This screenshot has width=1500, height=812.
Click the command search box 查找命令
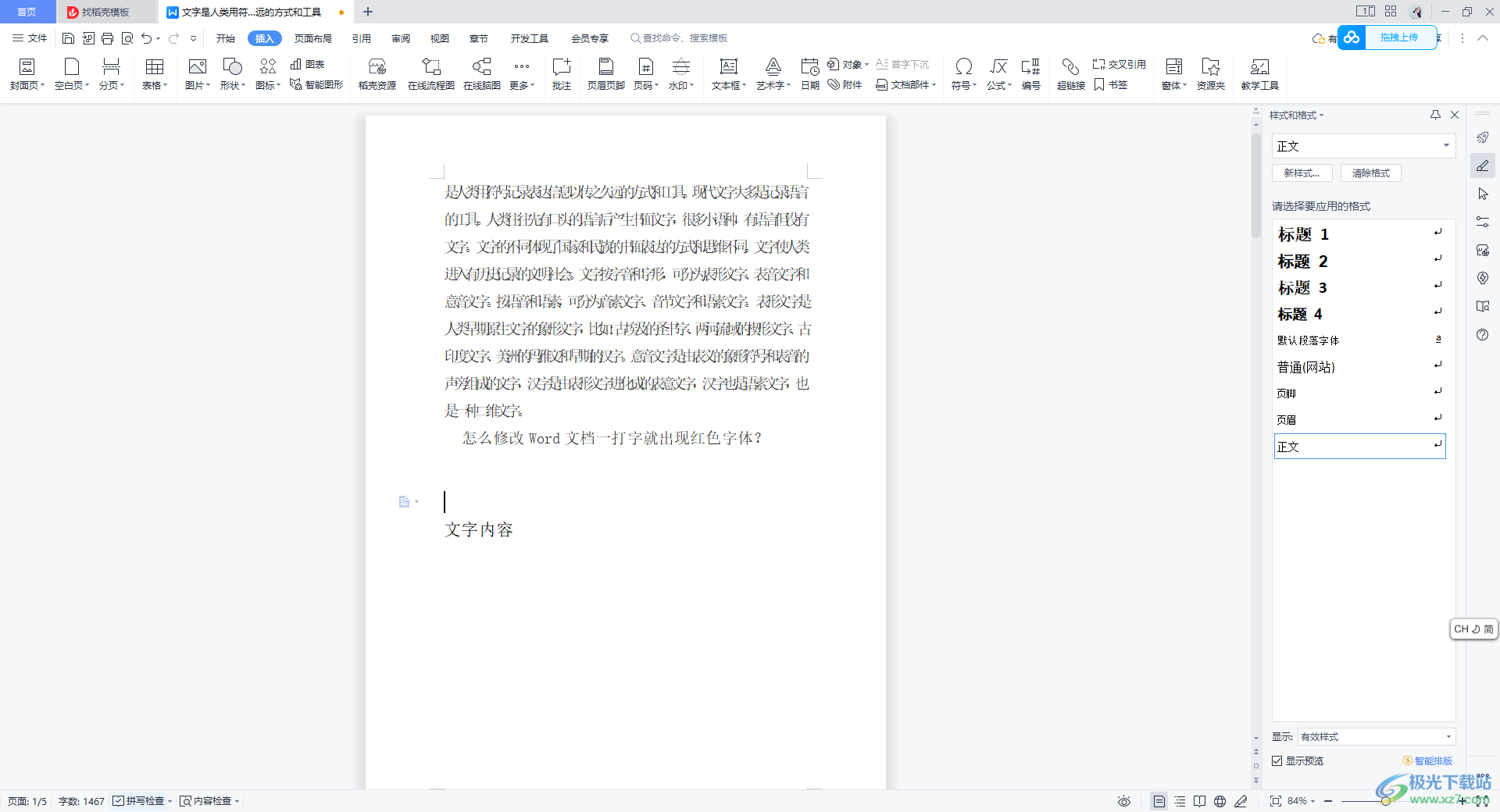[679, 38]
